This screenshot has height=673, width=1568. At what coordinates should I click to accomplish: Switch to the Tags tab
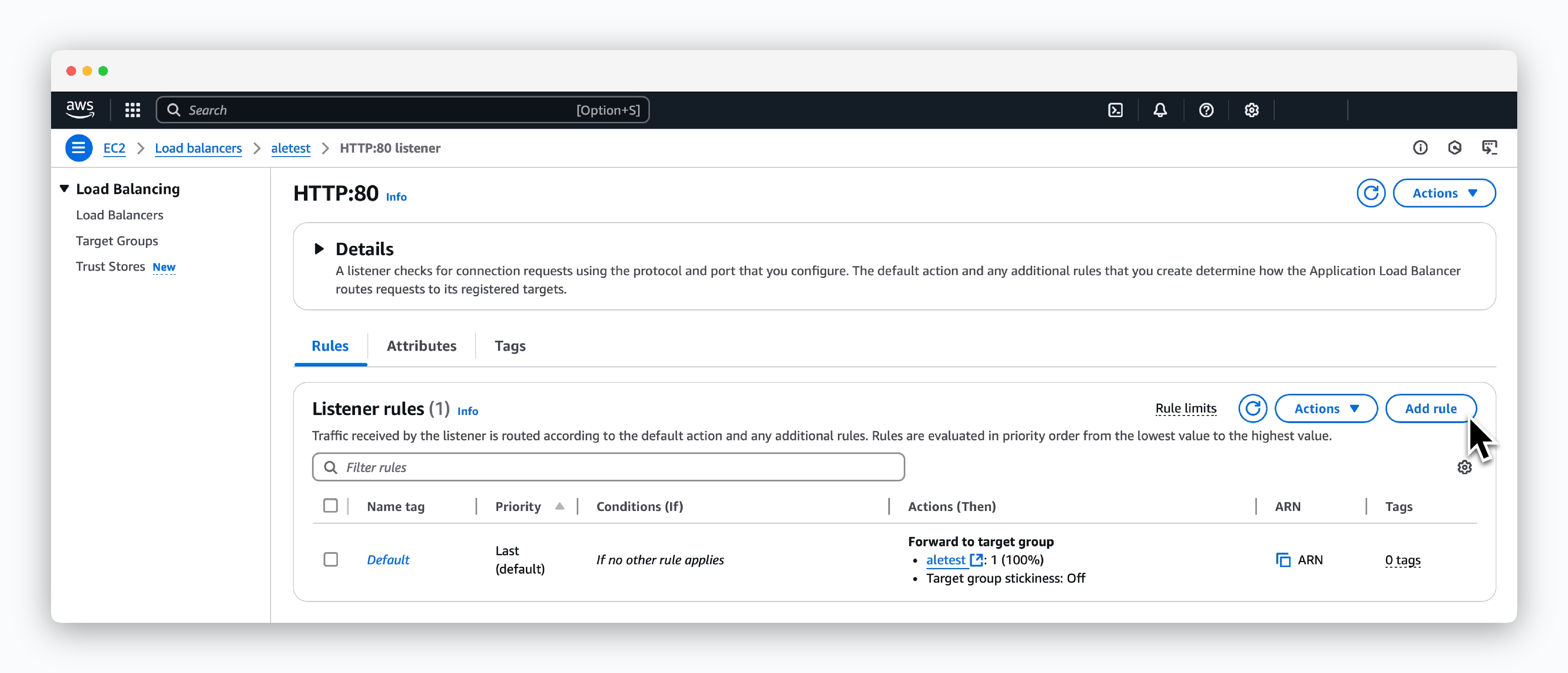pos(509,346)
